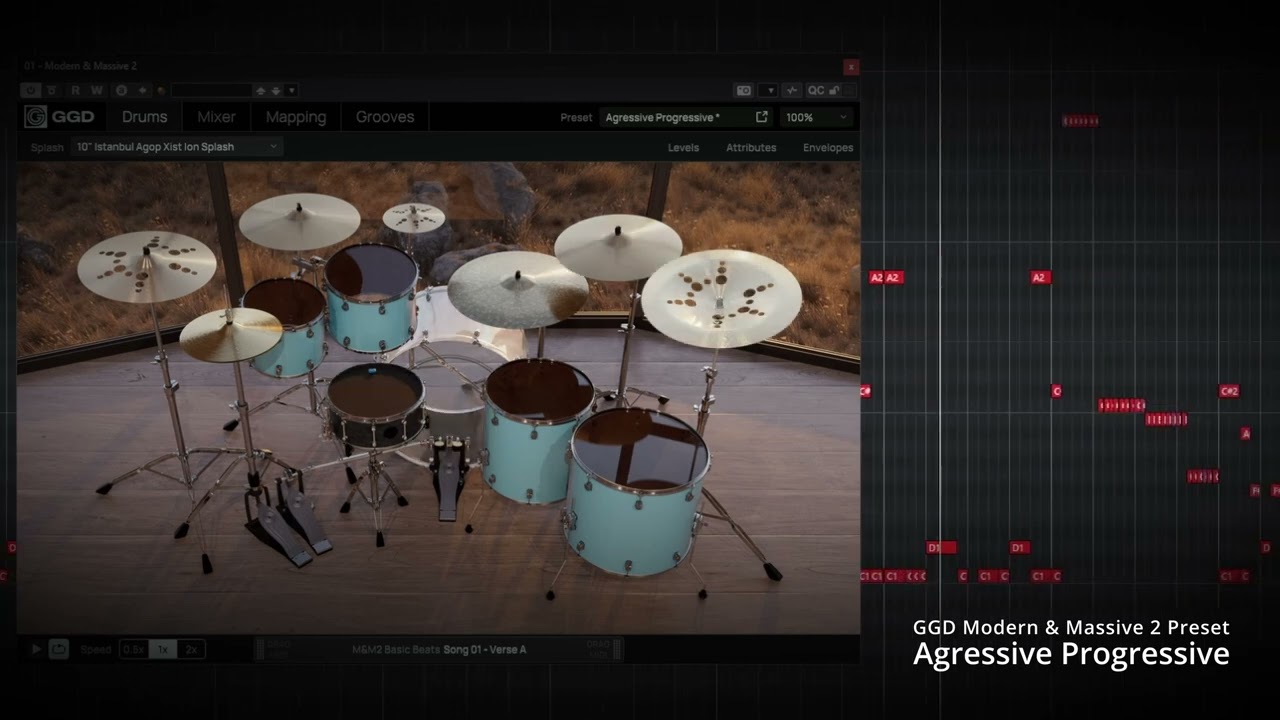Select the lone A2 note in piano roll
Viewport: 1280px width, 720px height.
(x=1039, y=278)
